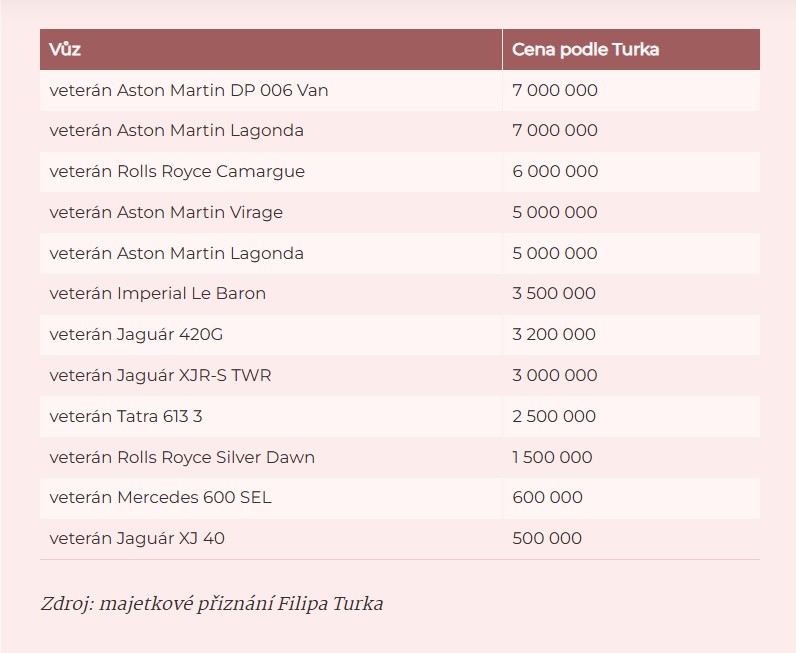Select the Mercedes 600 SEL entry
The height and width of the screenshot is (653, 796).
(x=160, y=497)
